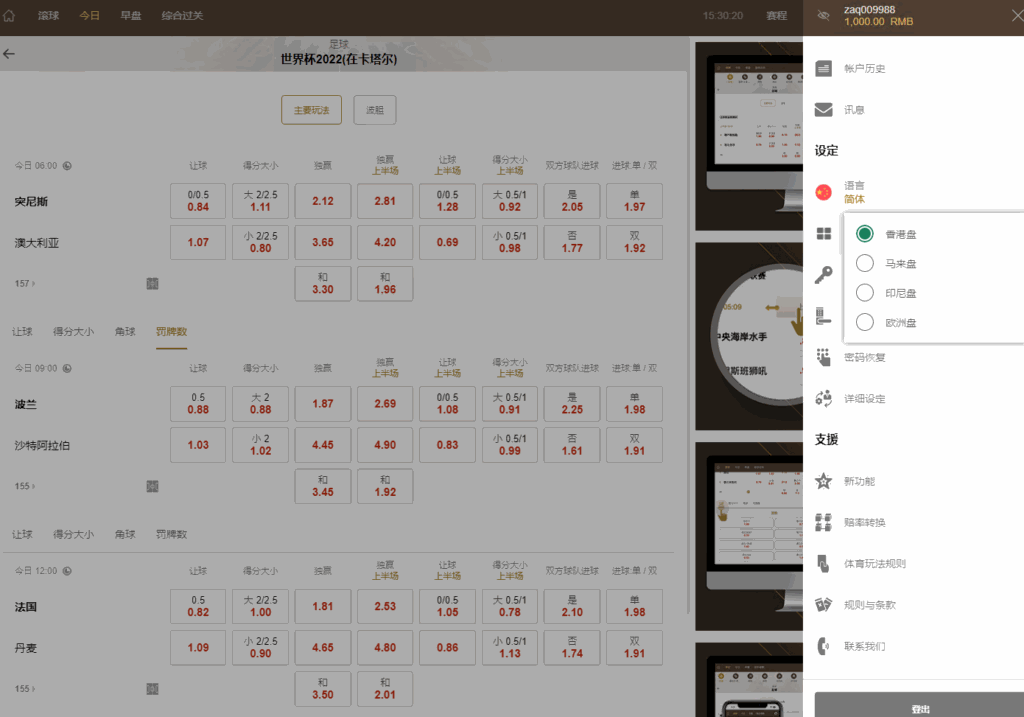Select the 马来盘 radio option
Screen dimensions: 1024x717
[865, 264]
